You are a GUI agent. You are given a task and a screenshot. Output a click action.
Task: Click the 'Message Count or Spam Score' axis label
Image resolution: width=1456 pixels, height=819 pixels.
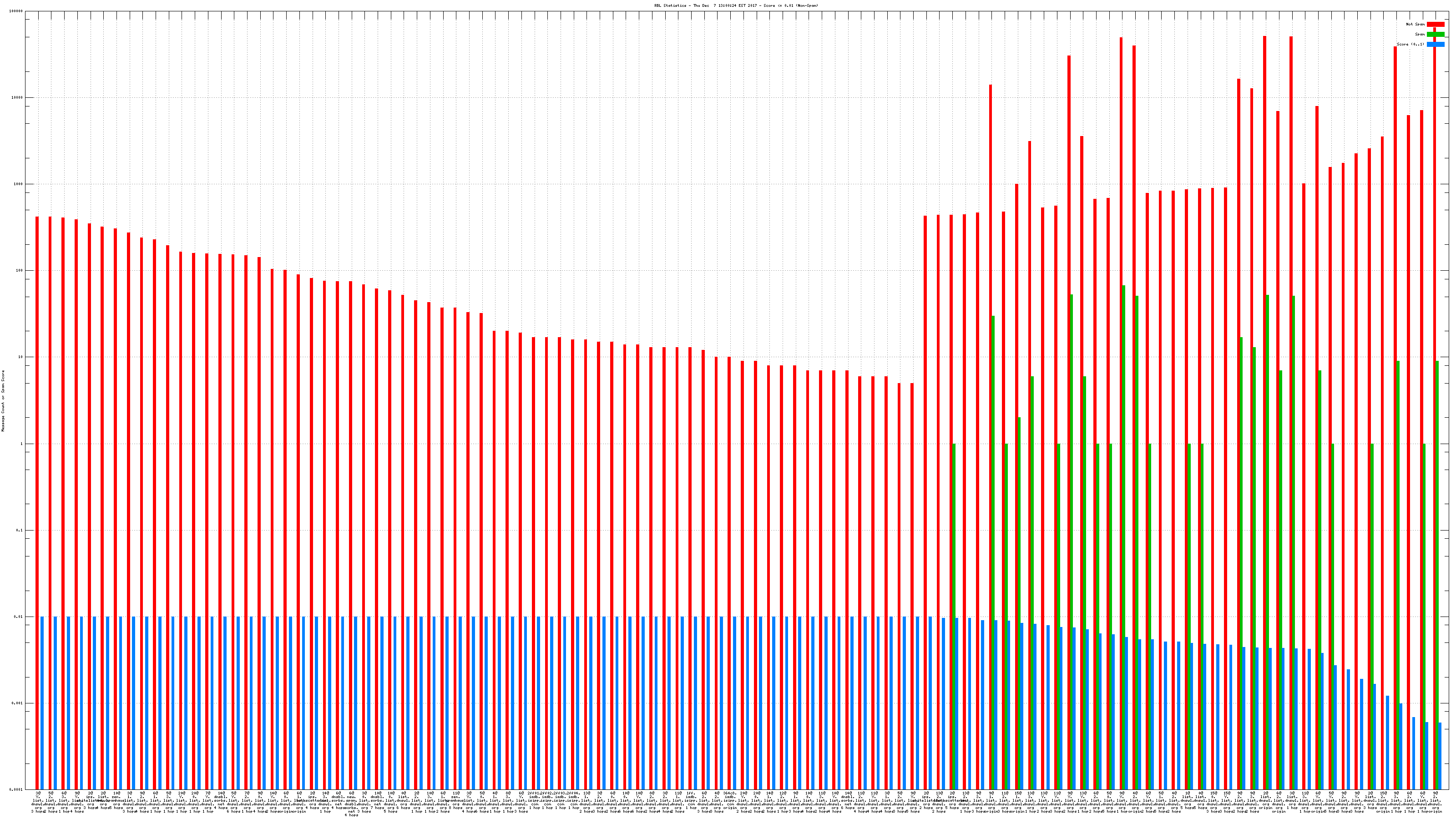click(3, 401)
